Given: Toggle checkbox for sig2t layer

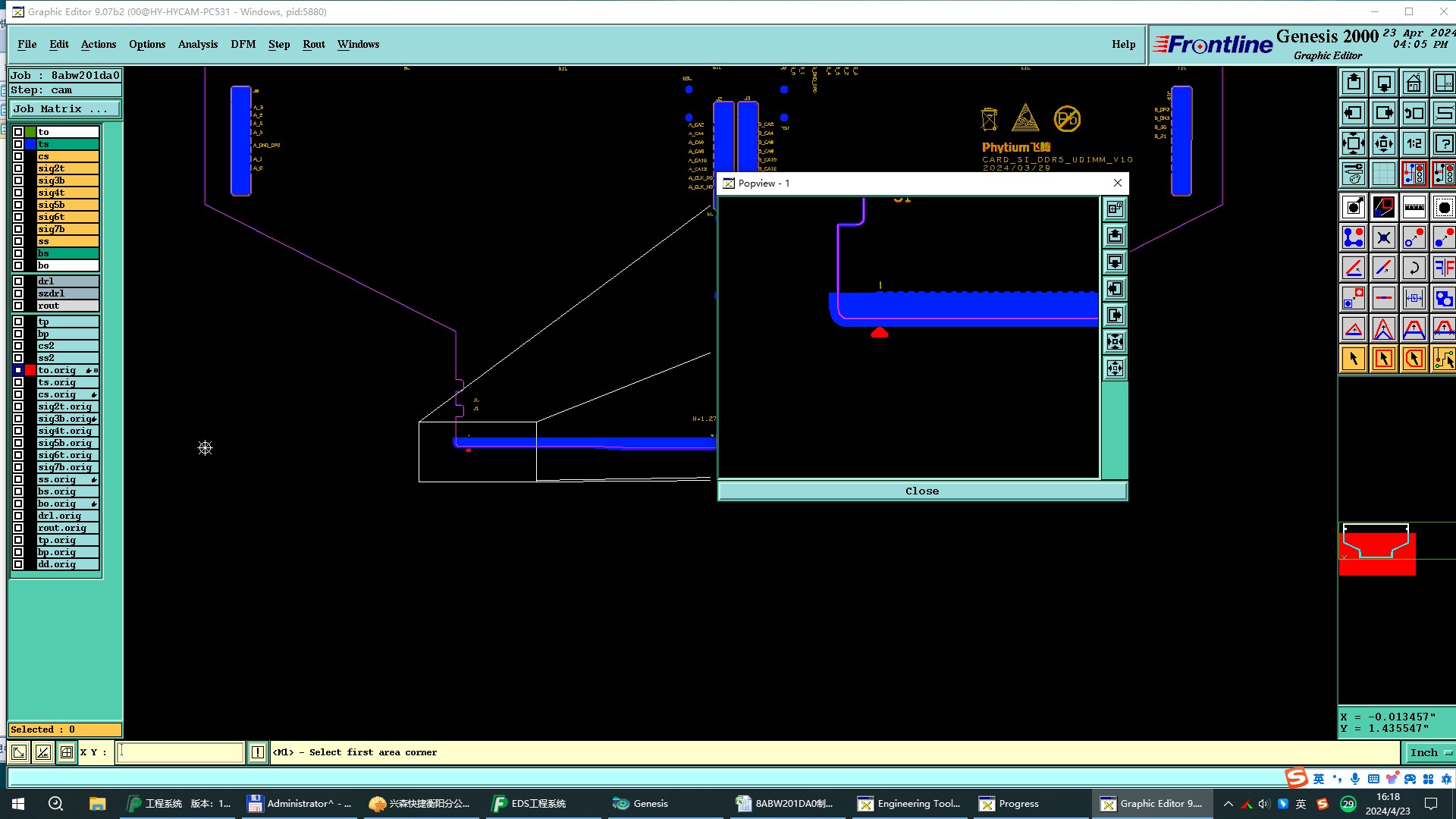Looking at the screenshot, I should tap(18, 168).
